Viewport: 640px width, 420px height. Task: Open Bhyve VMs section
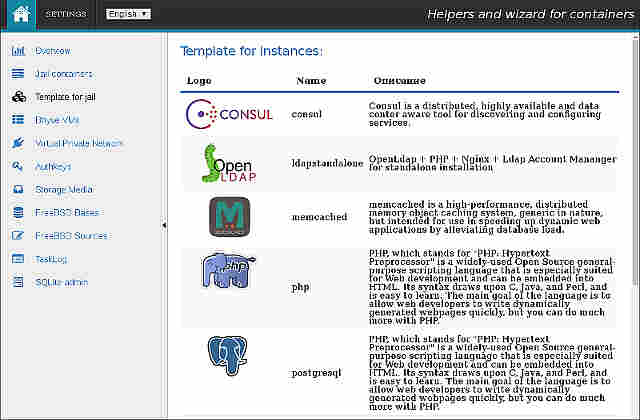tap(57, 120)
